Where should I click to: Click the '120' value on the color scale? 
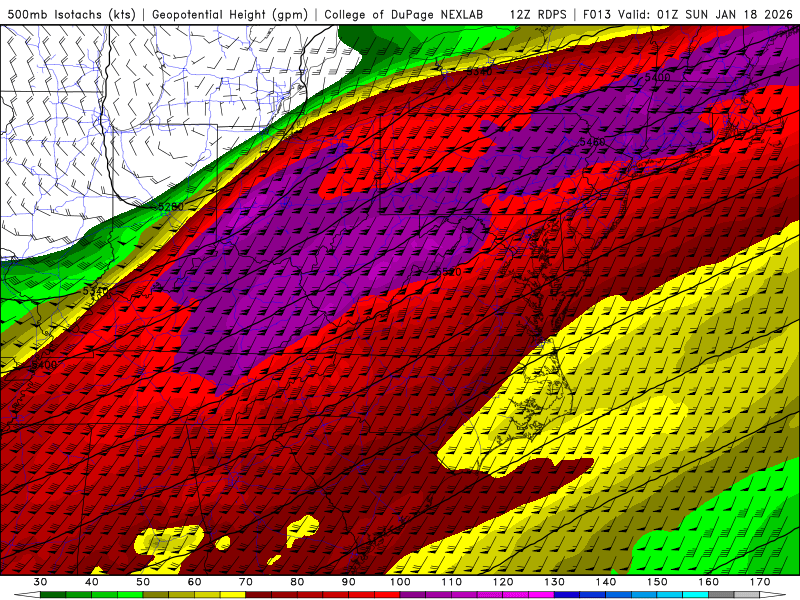503,582
